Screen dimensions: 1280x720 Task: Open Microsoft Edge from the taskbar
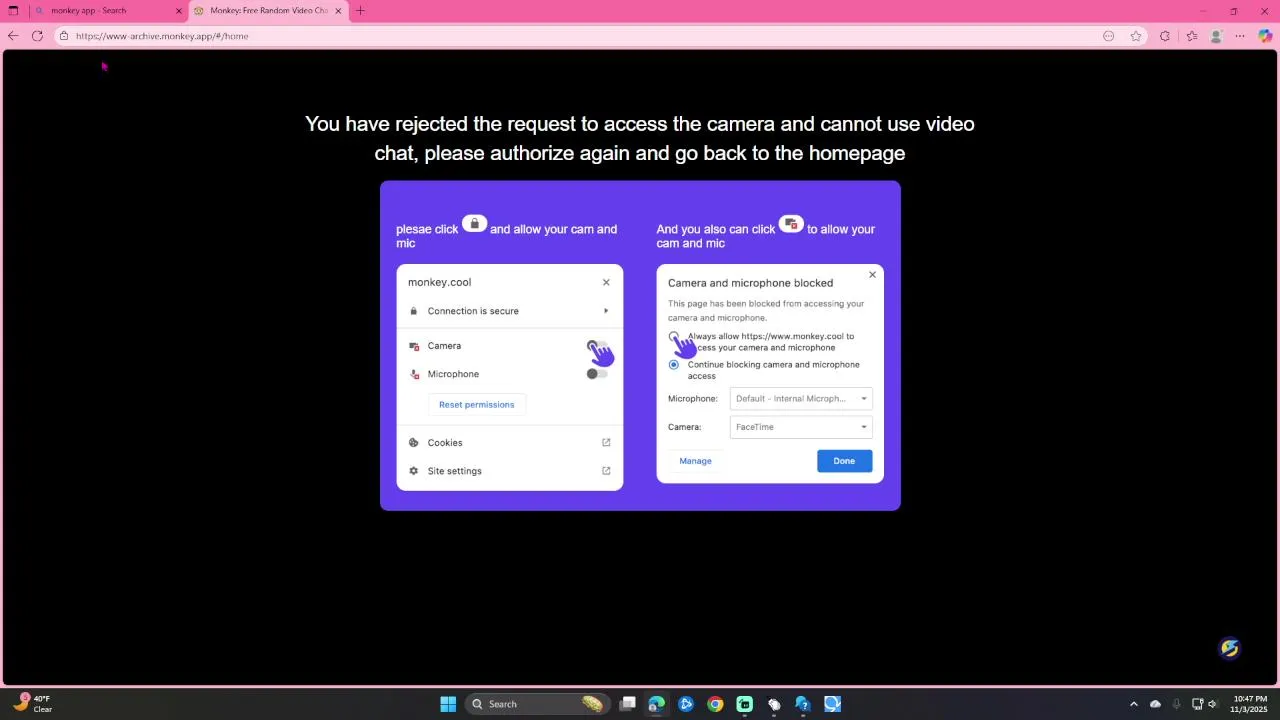[x=657, y=704]
